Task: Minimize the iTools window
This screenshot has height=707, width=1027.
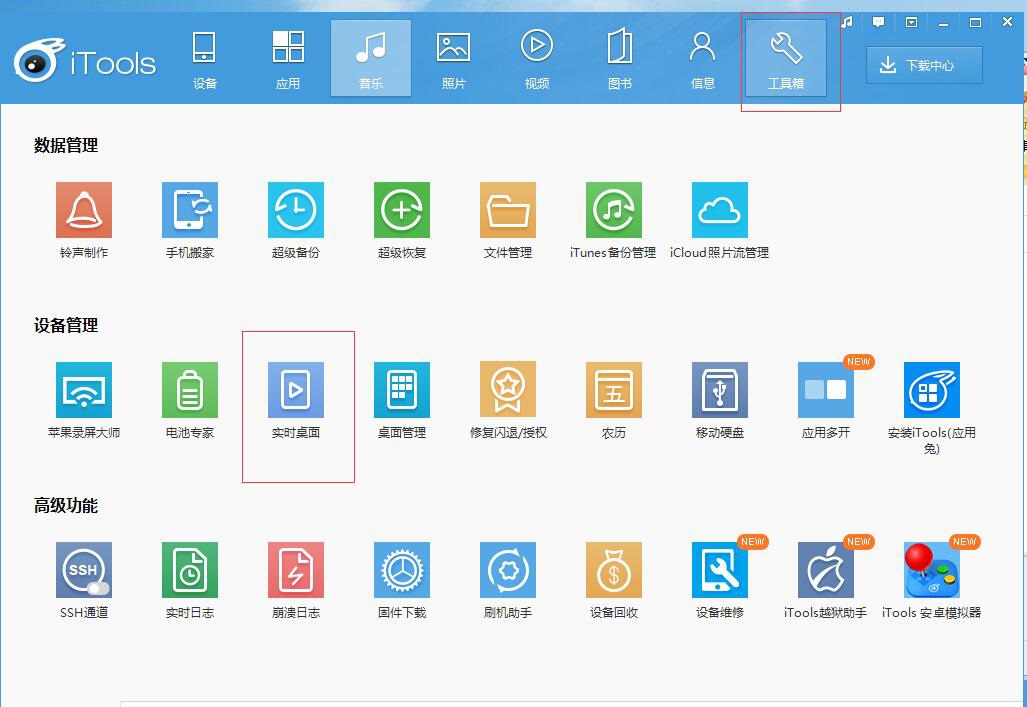Action: (x=943, y=23)
